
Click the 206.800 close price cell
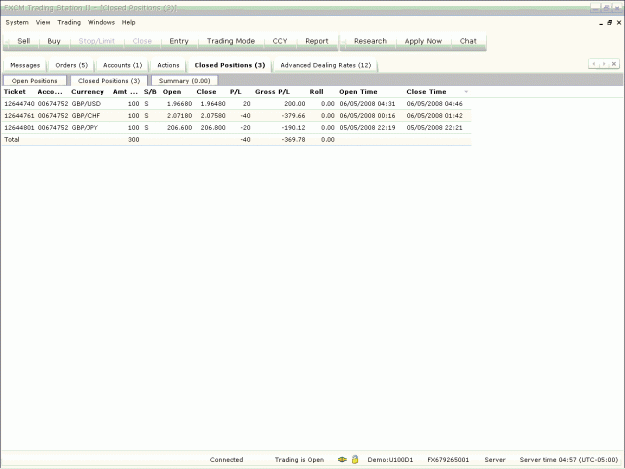pyautogui.click(x=213, y=128)
